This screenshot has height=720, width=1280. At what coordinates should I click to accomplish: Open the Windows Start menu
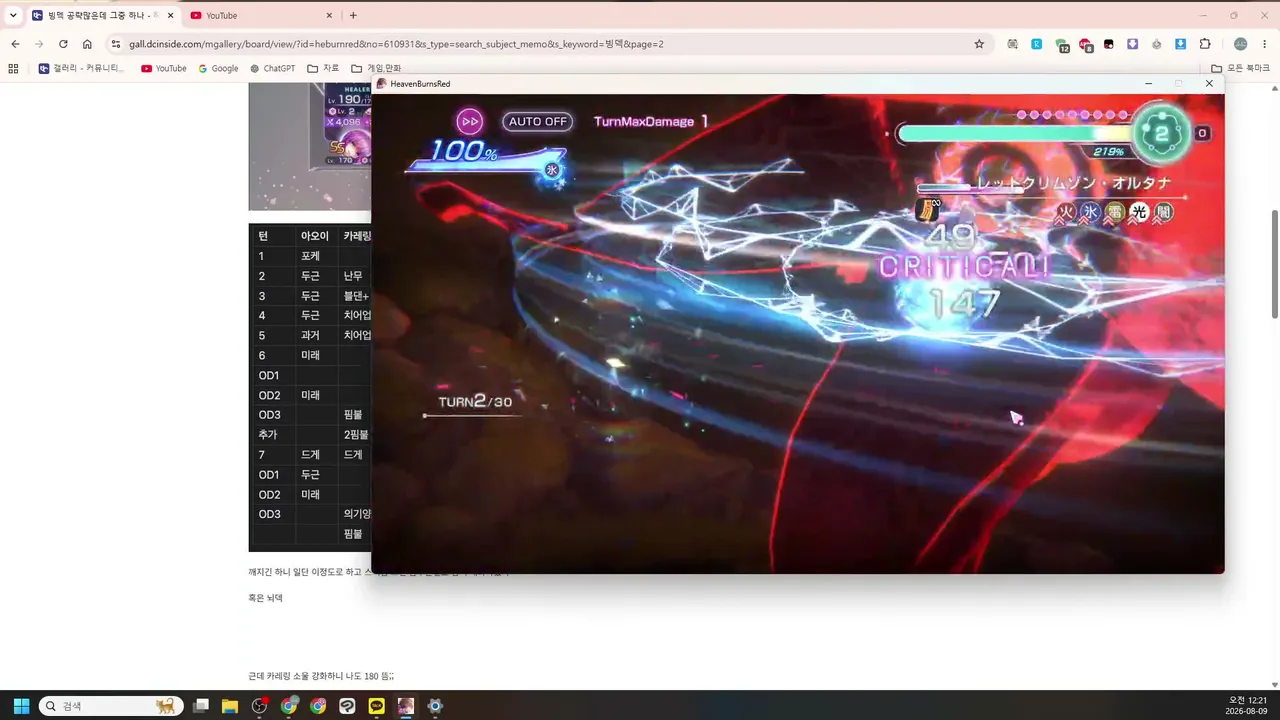click(21, 706)
